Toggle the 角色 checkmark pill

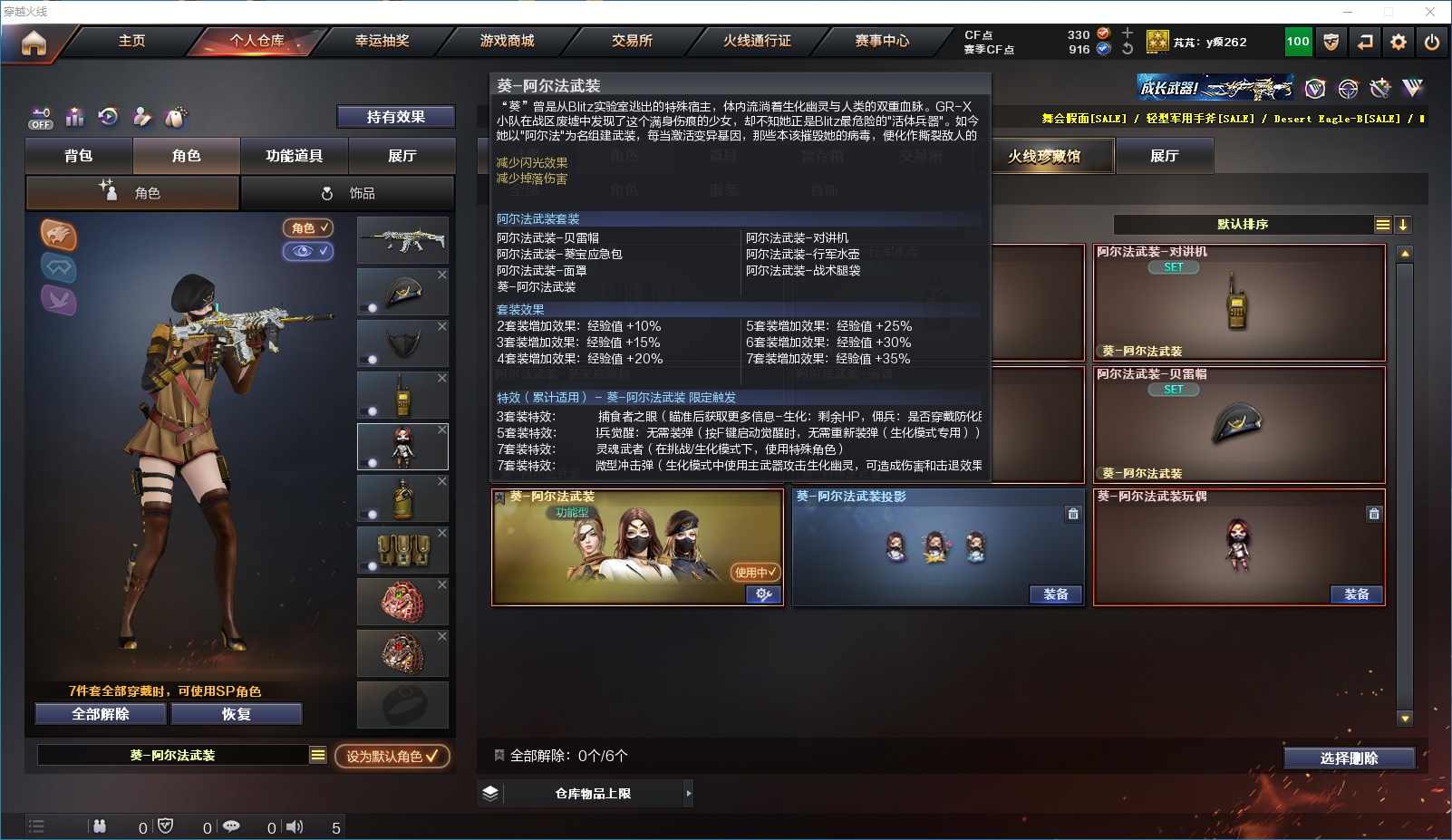point(309,228)
